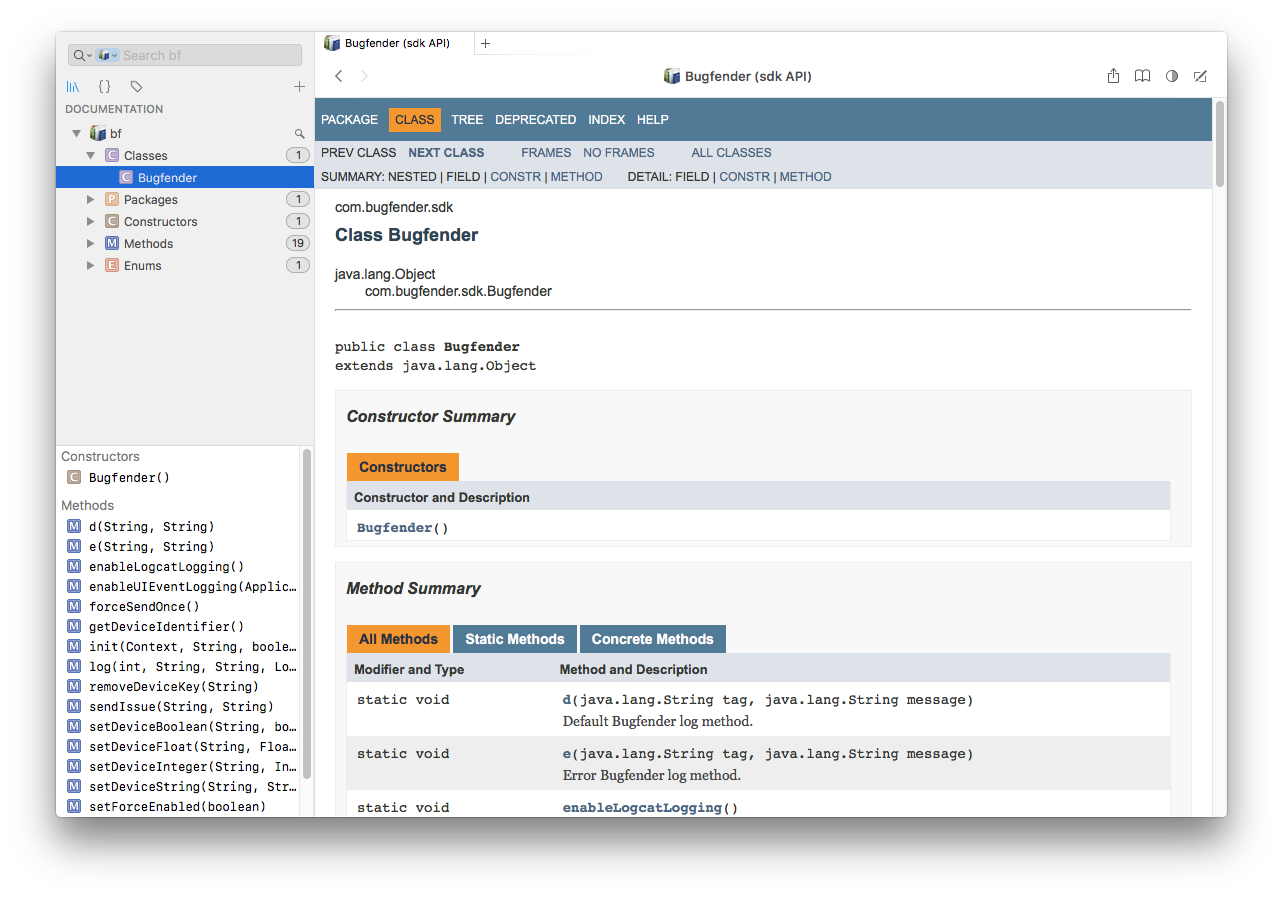Viewport: 1283px width, 897px height.
Task: Click the E icon beside Enums
Action: [112, 265]
